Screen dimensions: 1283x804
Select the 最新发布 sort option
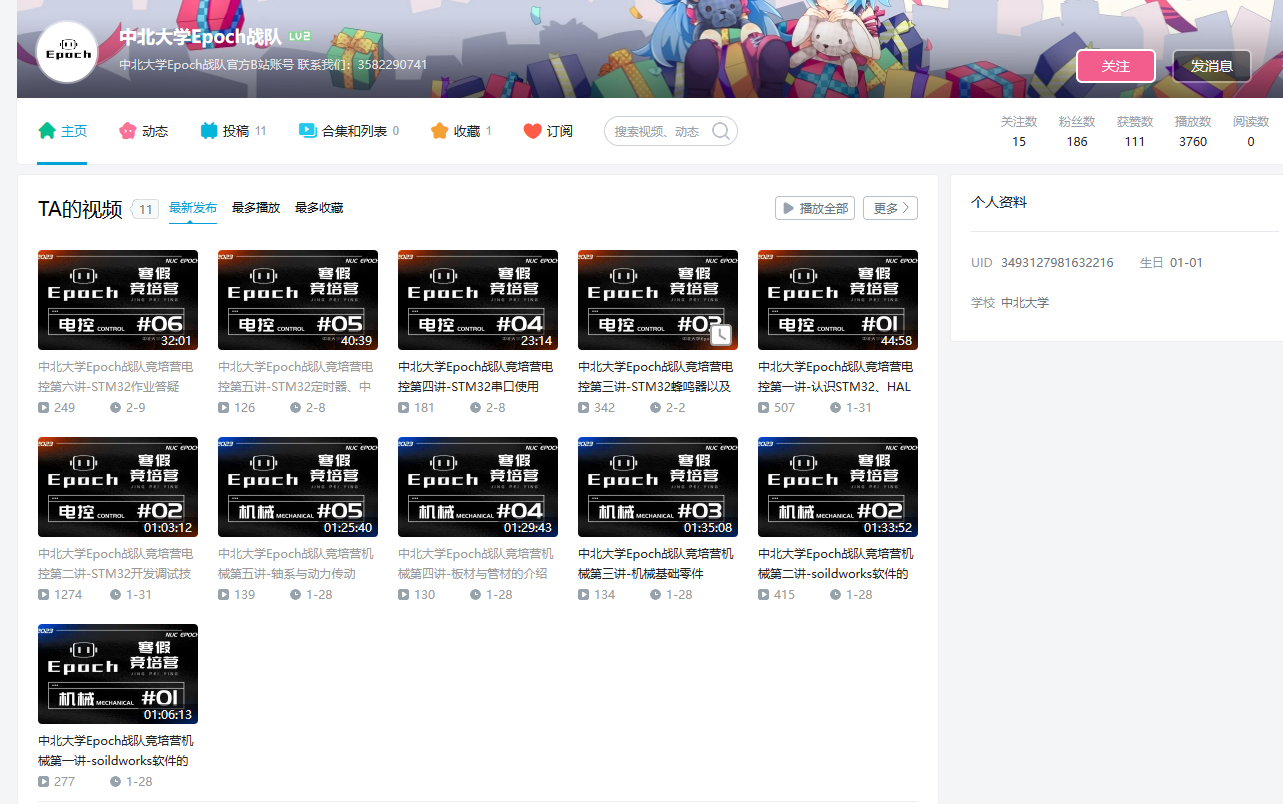click(x=193, y=208)
